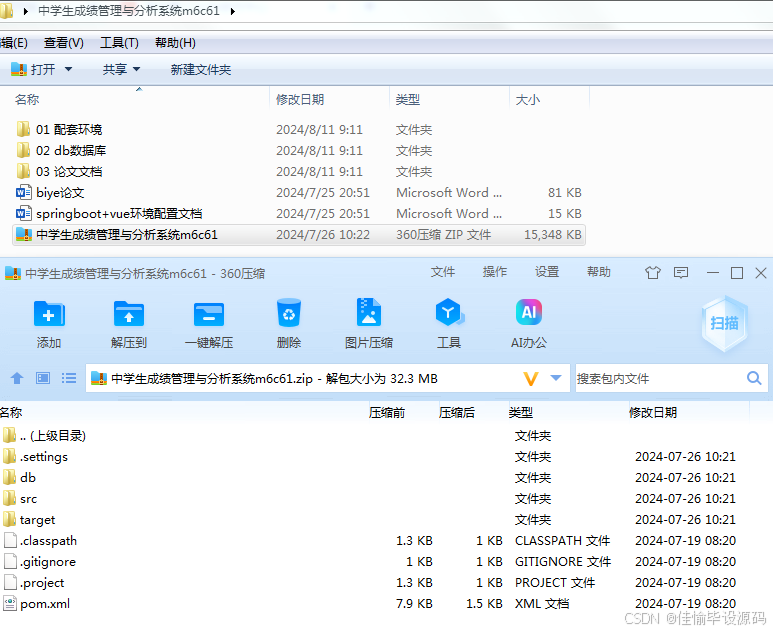The image size is (773, 632).
Task: Click the 15,348 KB size cell
Action: 553,235
